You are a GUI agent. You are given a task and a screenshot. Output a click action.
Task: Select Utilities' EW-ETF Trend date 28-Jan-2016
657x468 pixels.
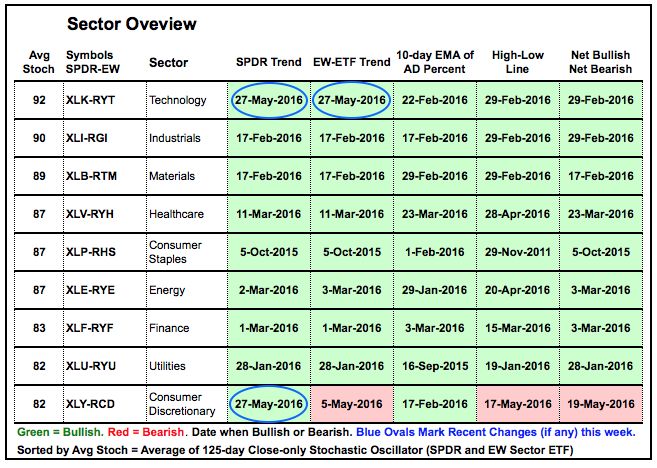click(352, 366)
